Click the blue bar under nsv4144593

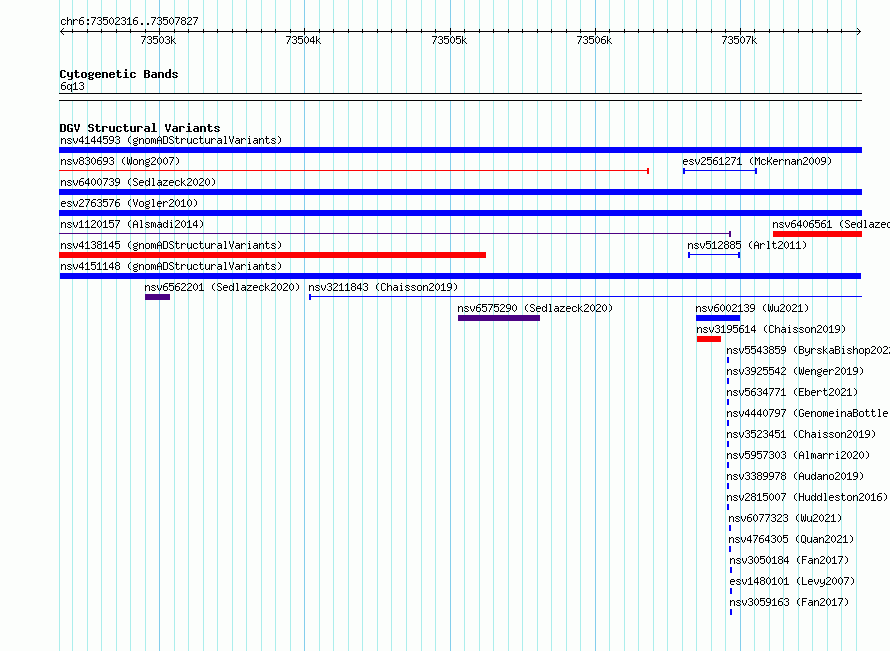pos(460,150)
